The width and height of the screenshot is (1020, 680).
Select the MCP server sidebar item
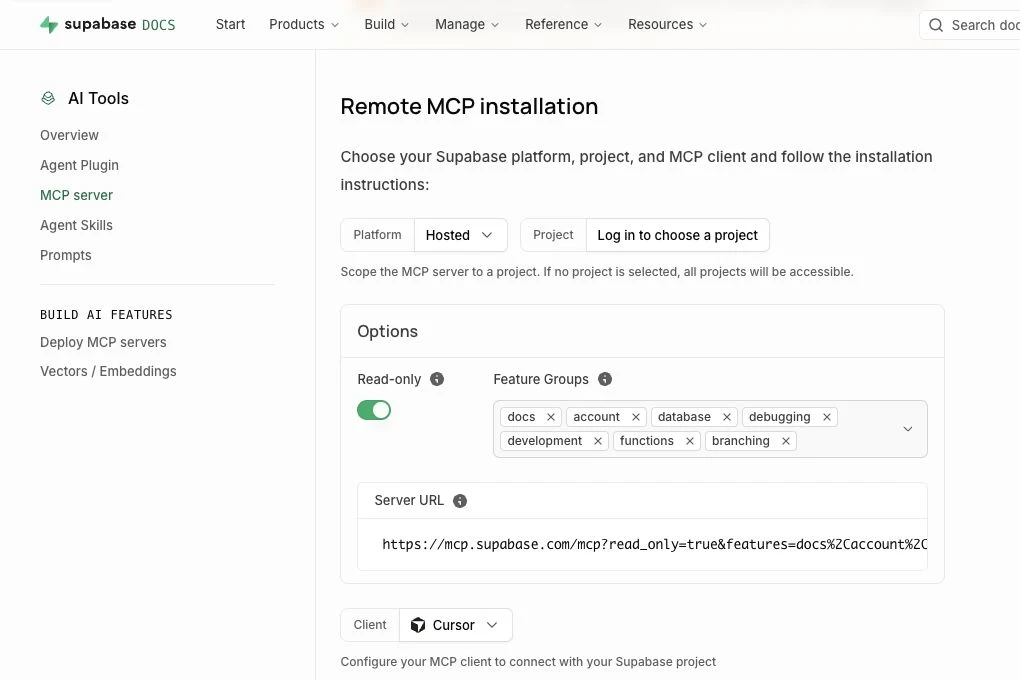76,195
